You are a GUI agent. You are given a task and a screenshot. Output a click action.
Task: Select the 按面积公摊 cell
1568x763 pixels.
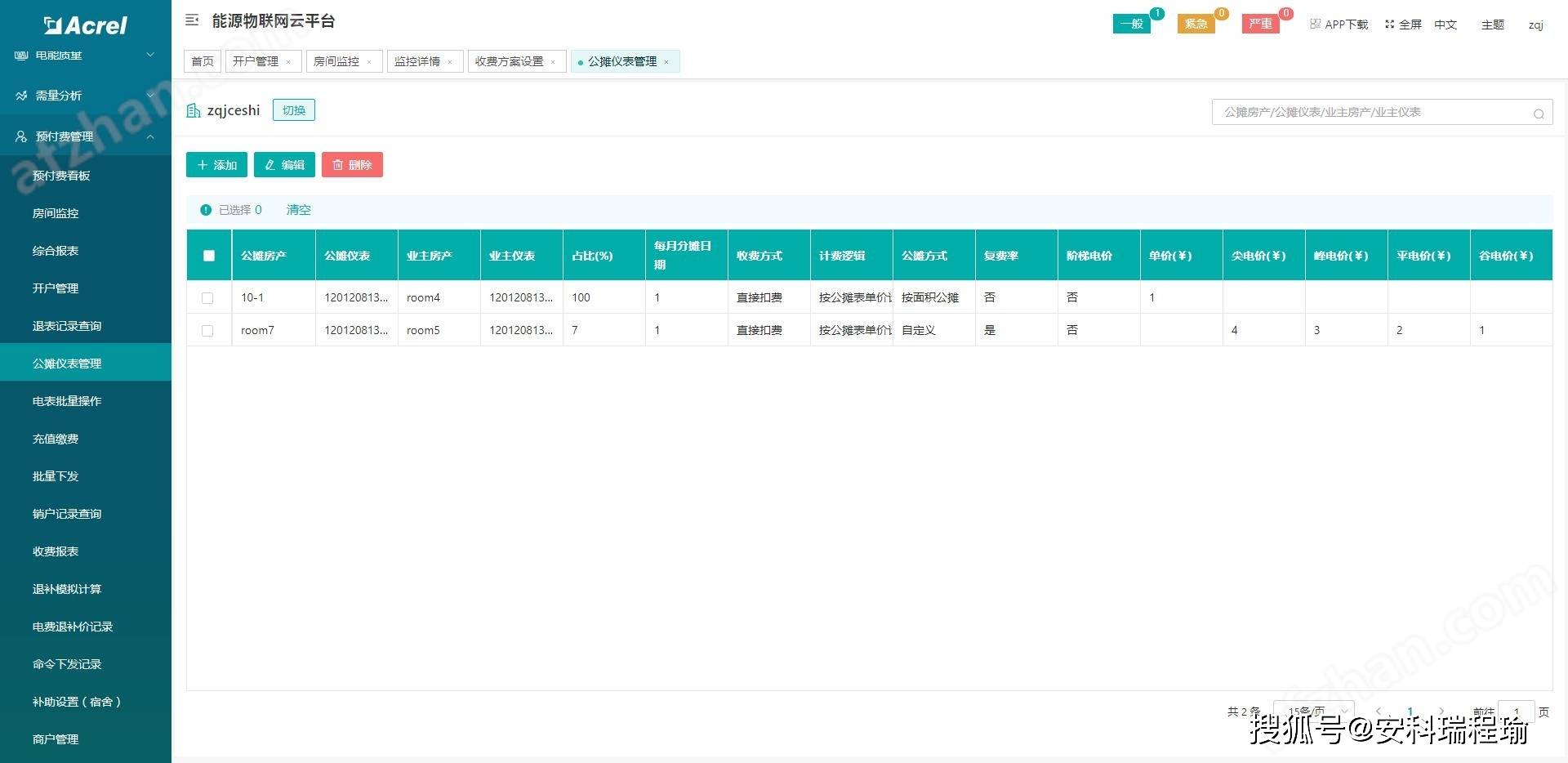pos(934,297)
